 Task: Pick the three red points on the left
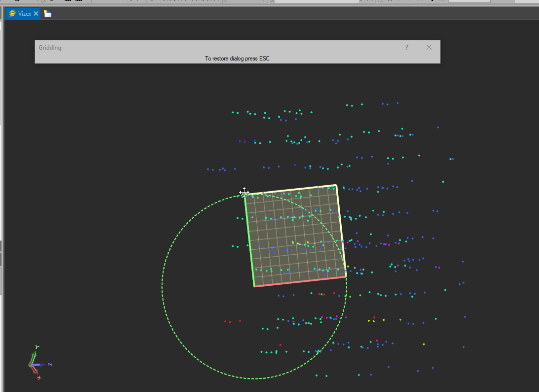point(232,321)
